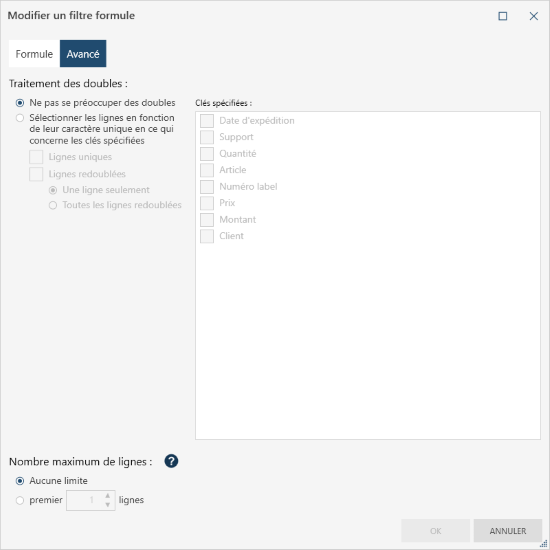
Task: Maximize the Modifier un filtre formule dialog
Action: pyautogui.click(x=503, y=16)
